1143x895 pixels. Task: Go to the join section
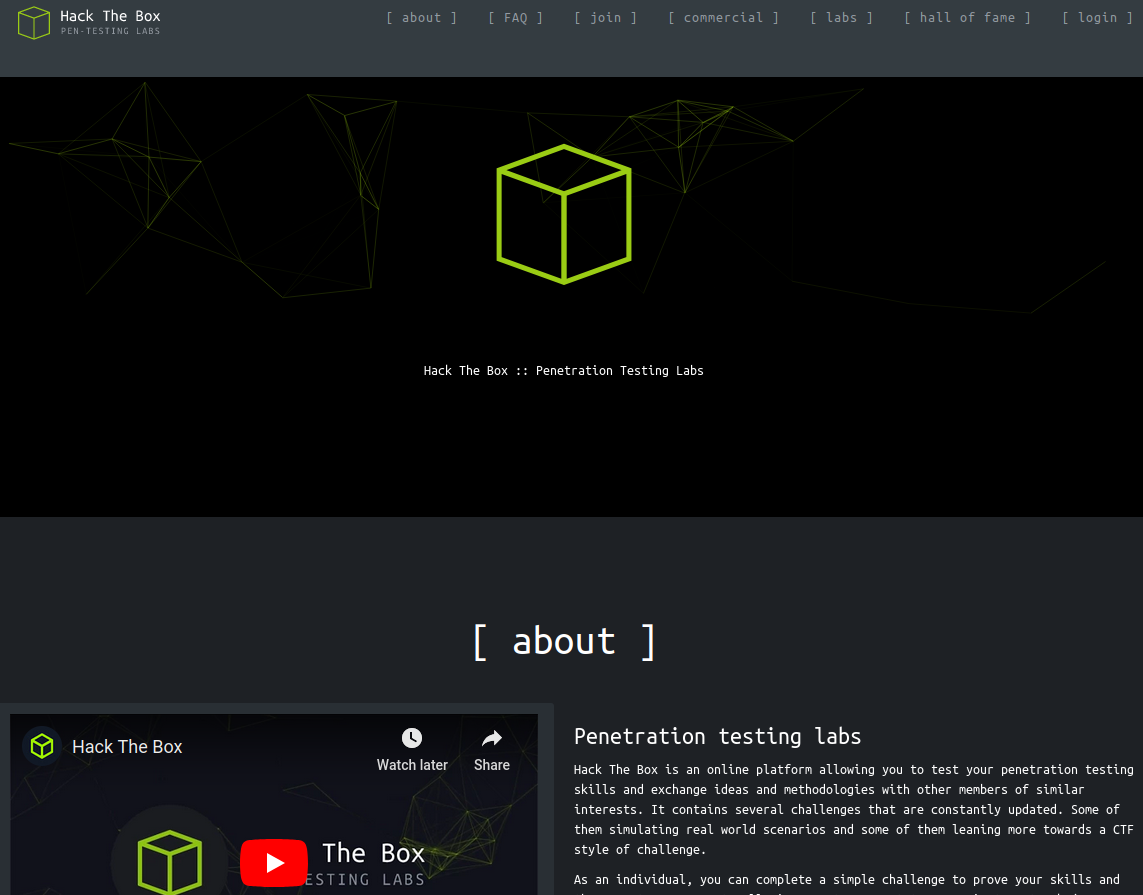605,17
